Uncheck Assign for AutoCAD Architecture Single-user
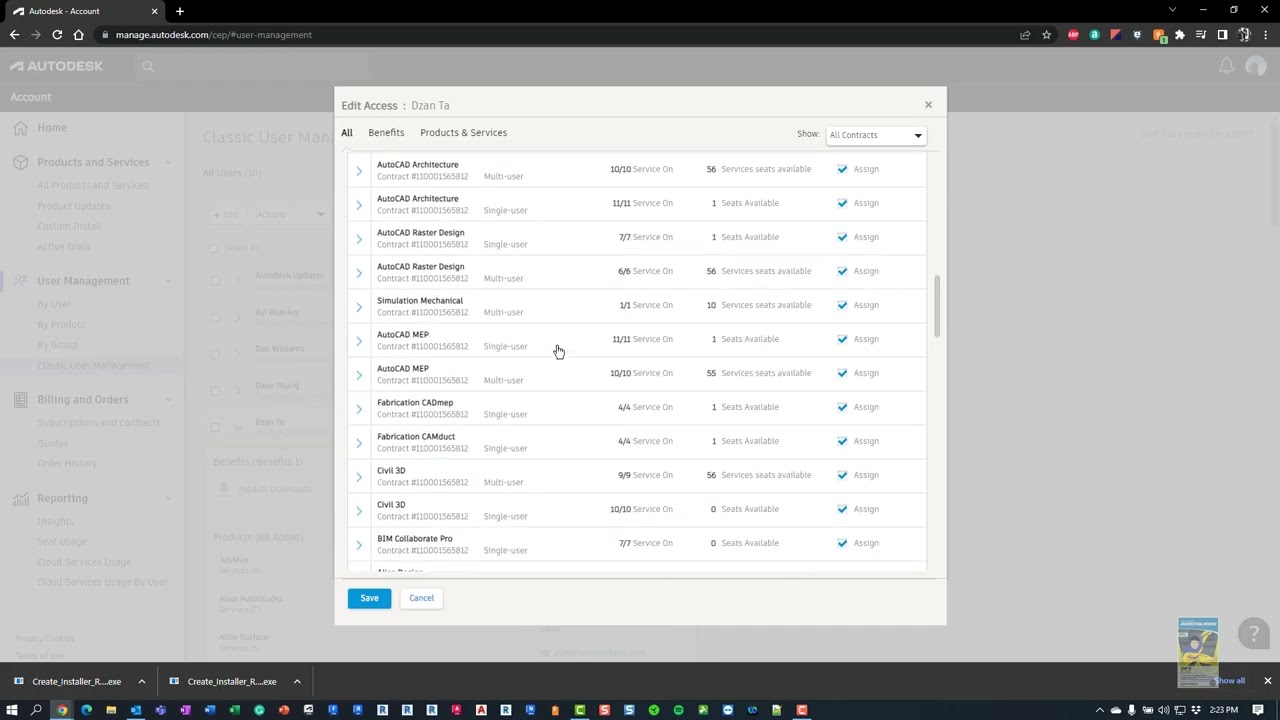The image size is (1280, 720). coord(842,203)
